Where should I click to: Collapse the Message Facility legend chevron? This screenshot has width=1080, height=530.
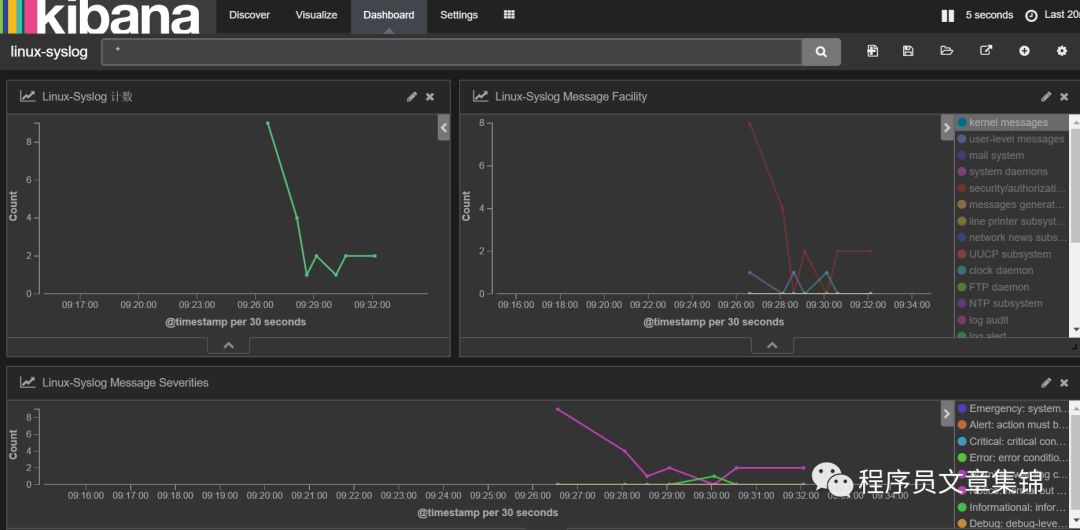pos(947,128)
